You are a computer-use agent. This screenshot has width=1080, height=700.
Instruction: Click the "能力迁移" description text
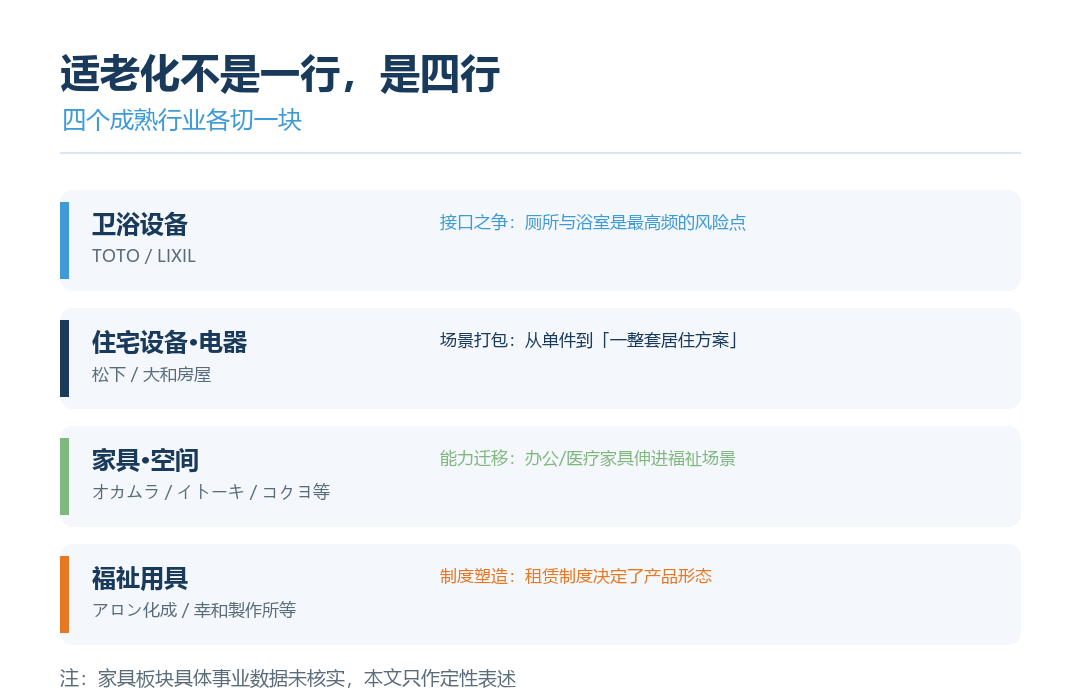coord(588,459)
